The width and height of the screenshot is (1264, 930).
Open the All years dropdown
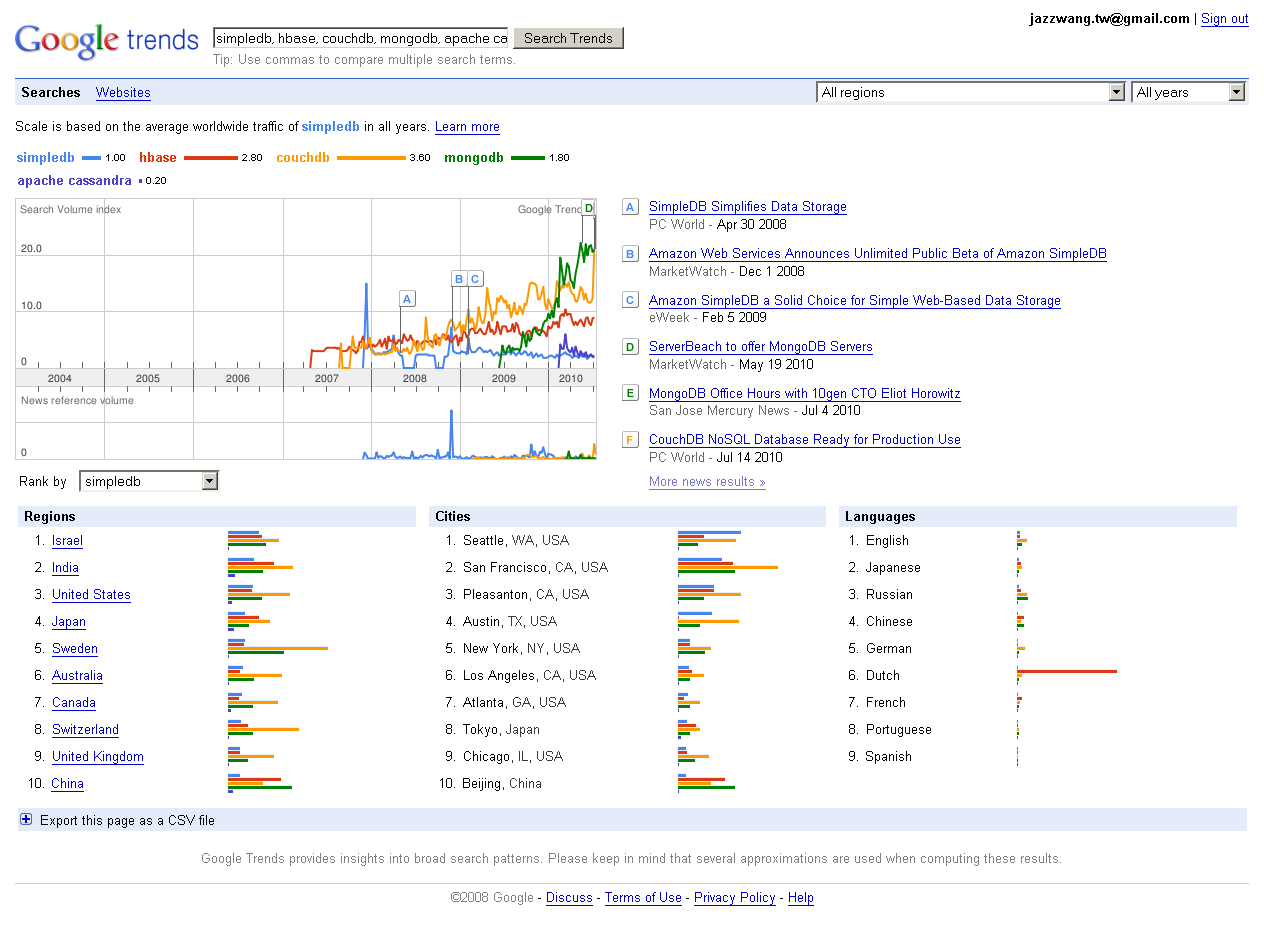pyautogui.click(x=1188, y=92)
